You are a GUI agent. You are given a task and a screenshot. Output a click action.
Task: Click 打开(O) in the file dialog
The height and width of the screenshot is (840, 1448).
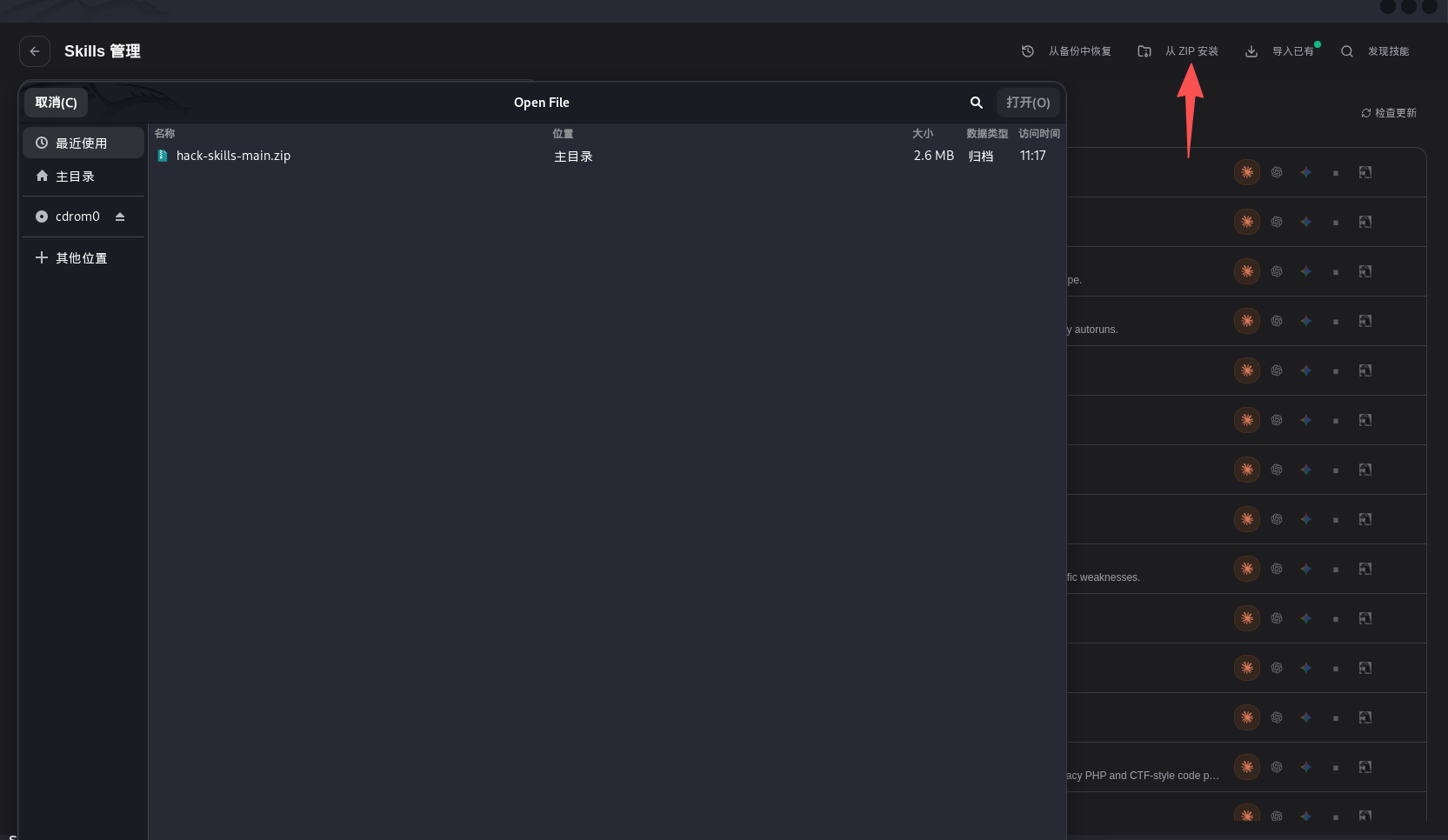click(1028, 103)
